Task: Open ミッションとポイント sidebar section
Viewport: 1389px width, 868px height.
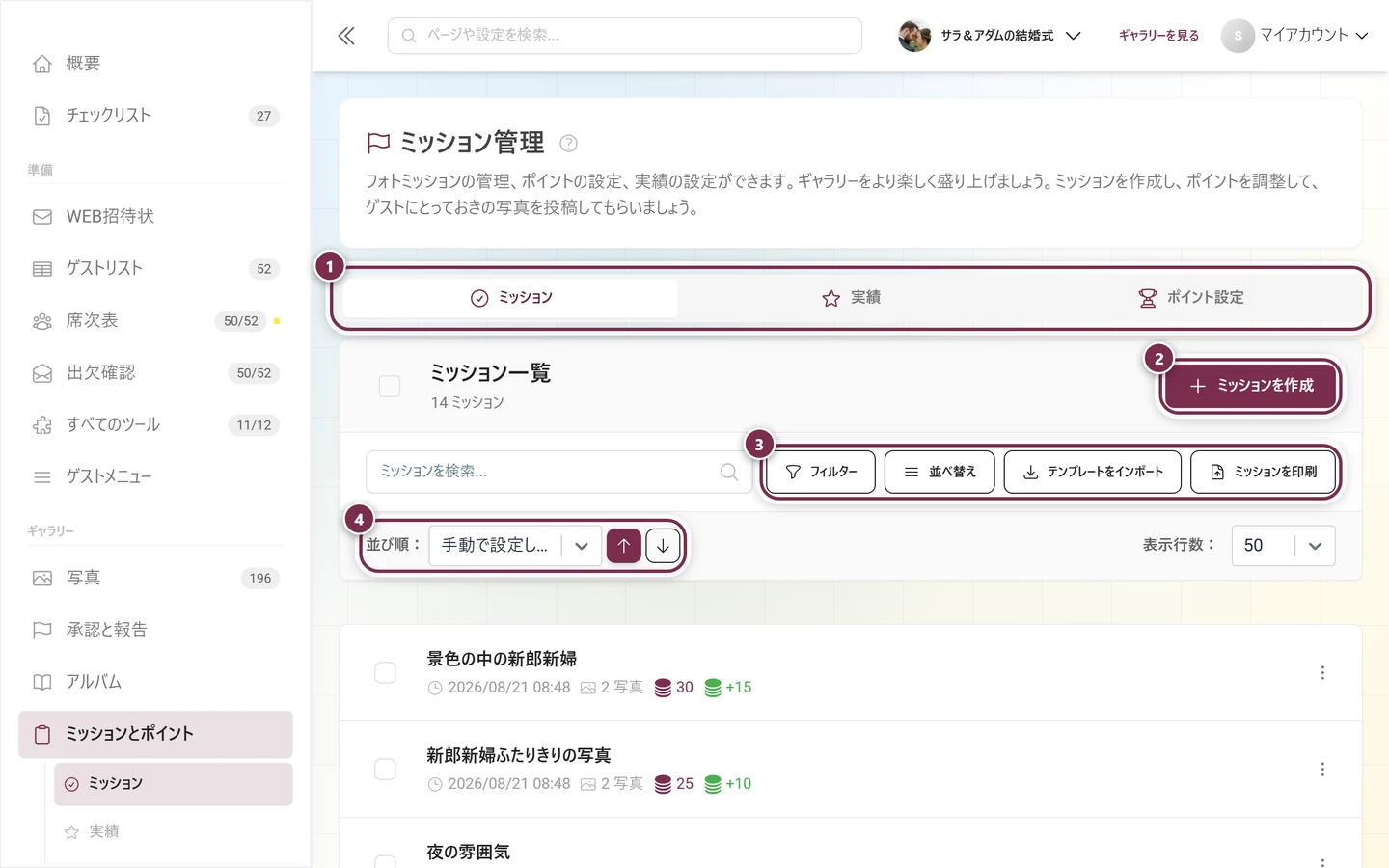Action: point(155,734)
